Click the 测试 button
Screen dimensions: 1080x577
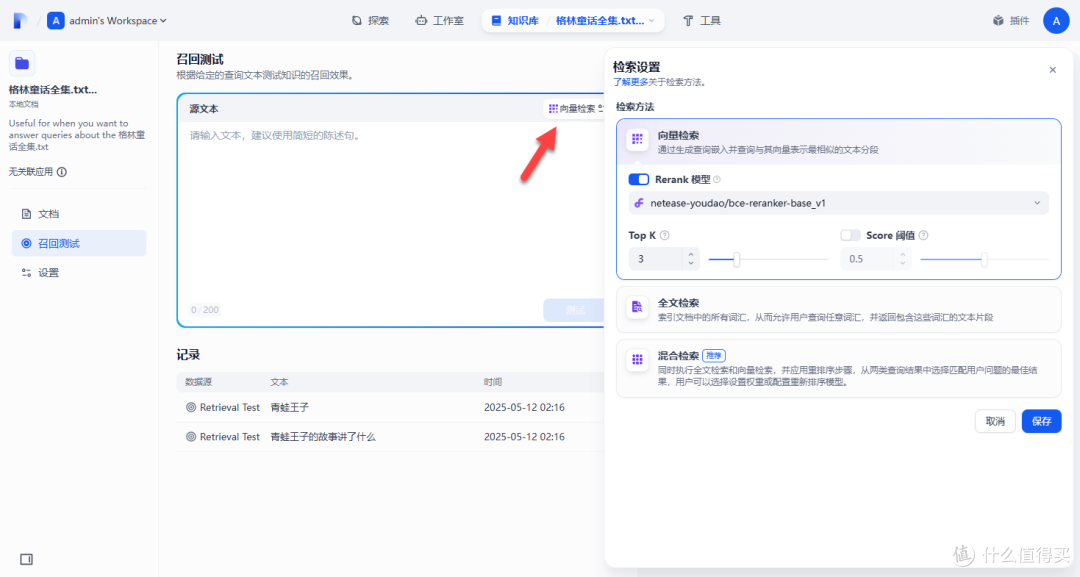tap(574, 310)
